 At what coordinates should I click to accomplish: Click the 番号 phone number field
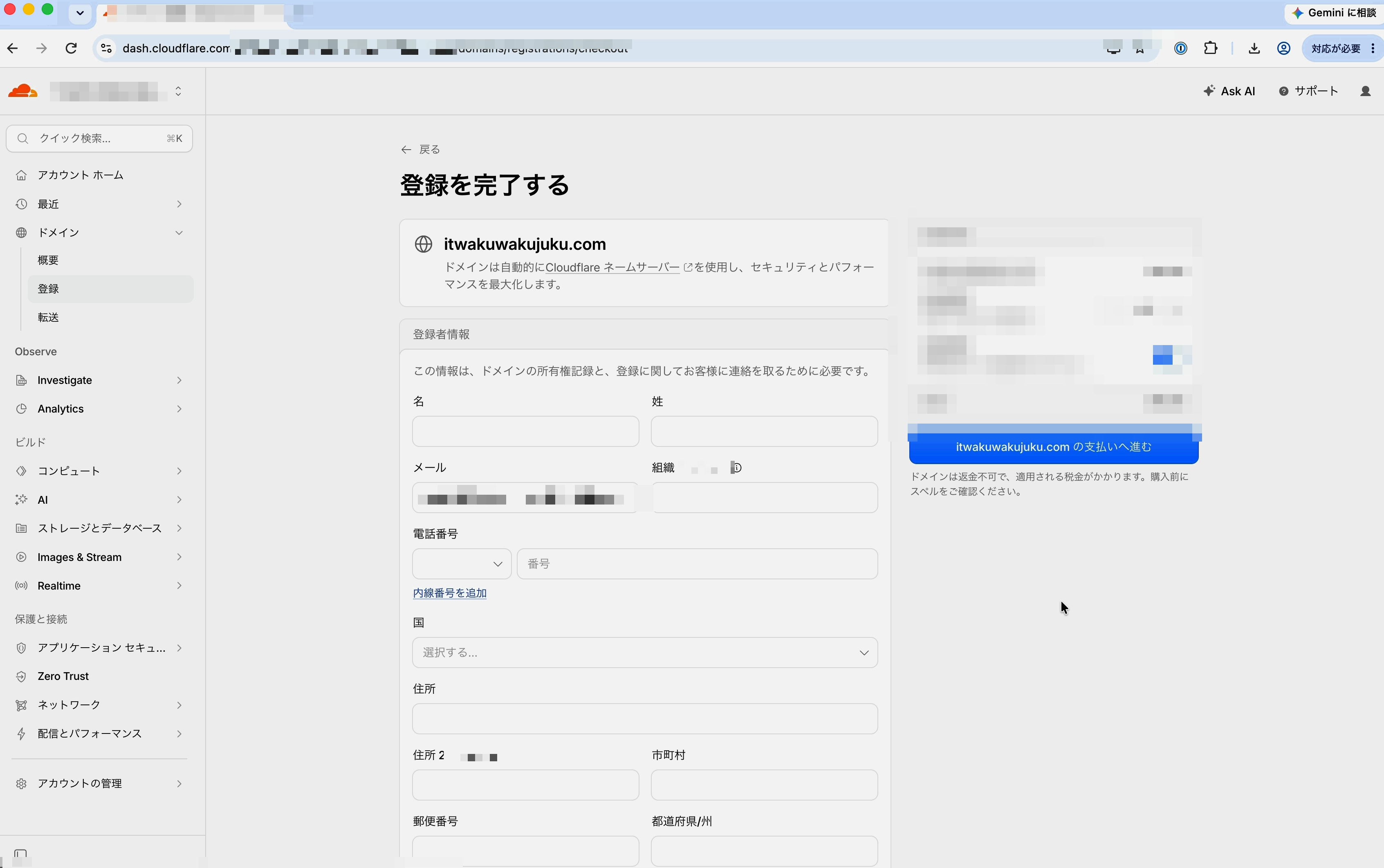click(x=697, y=564)
